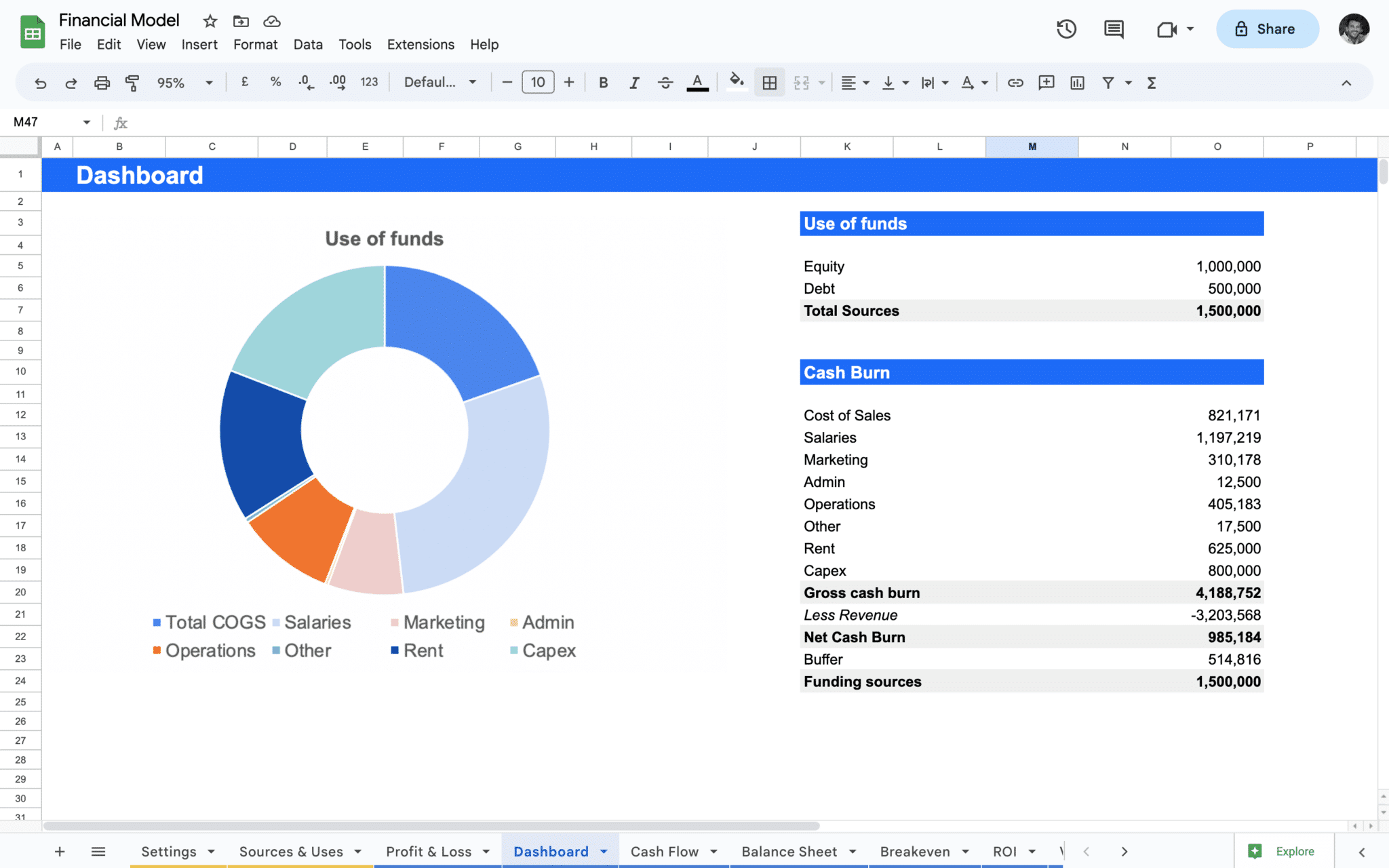Open the Name box cell dropdown arrow

[x=87, y=122]
